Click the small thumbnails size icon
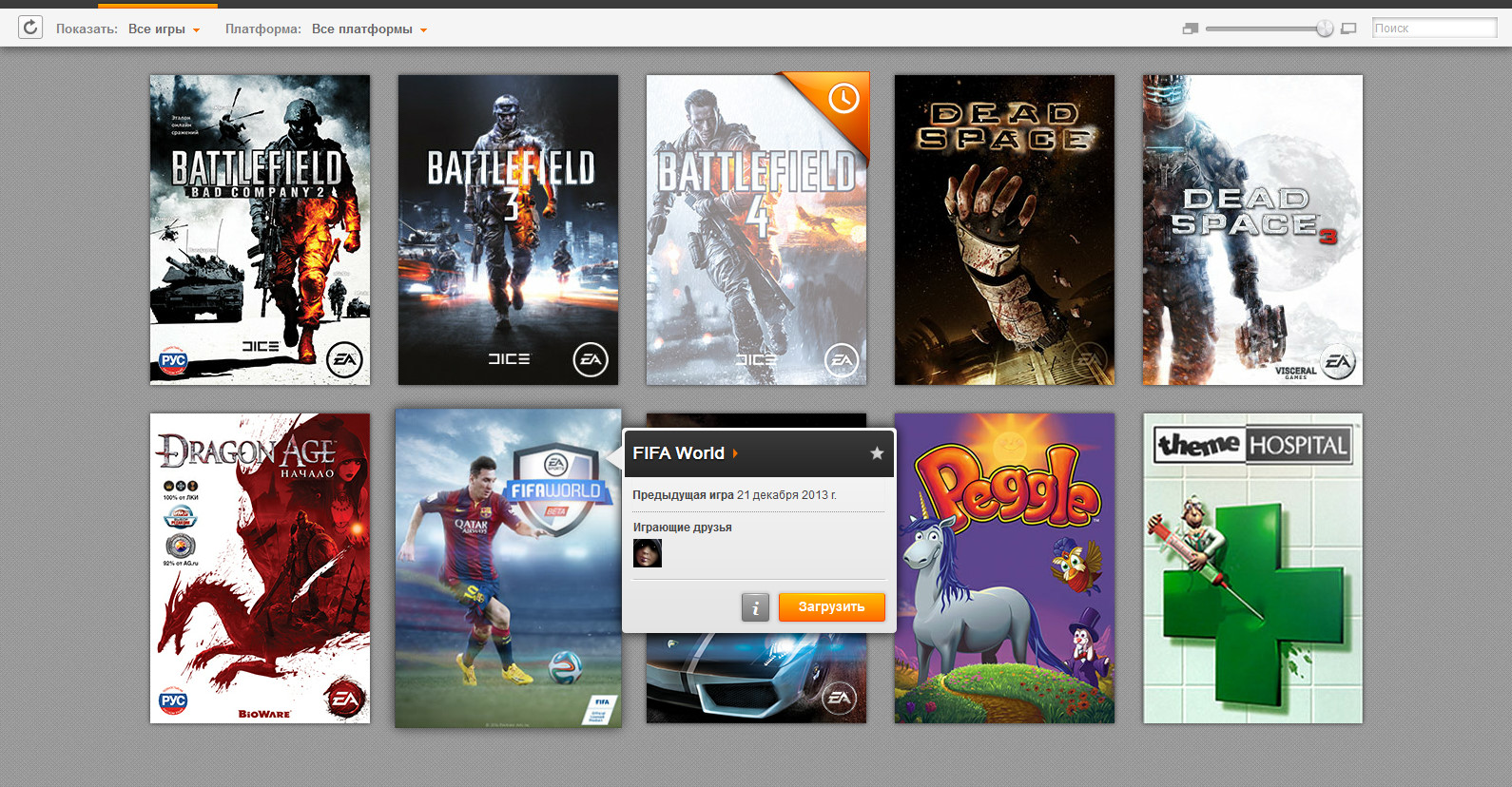 (x=1190, y=29)
